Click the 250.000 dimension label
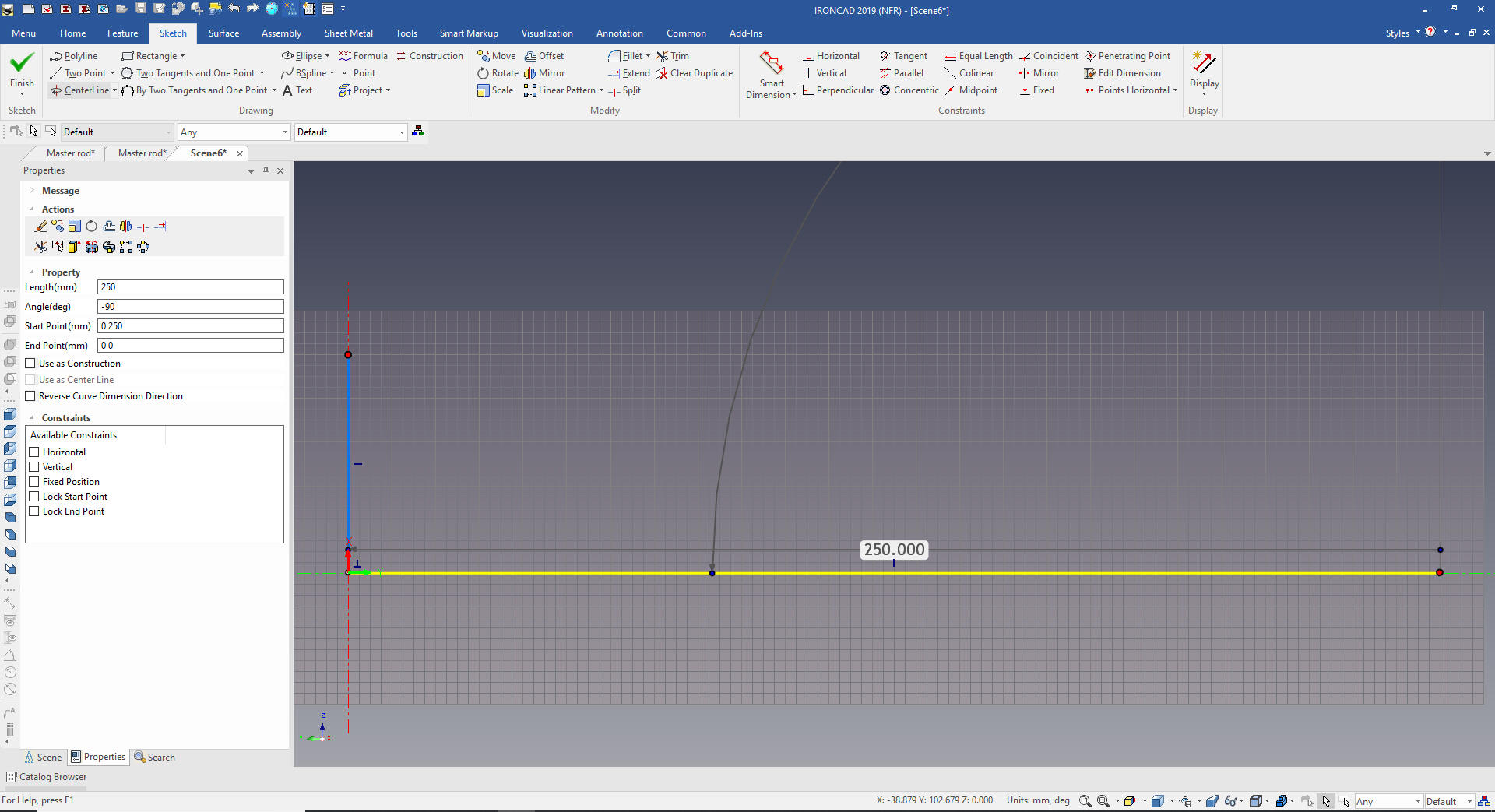Viewport: 1495px width, 812px height. point(894,550)
